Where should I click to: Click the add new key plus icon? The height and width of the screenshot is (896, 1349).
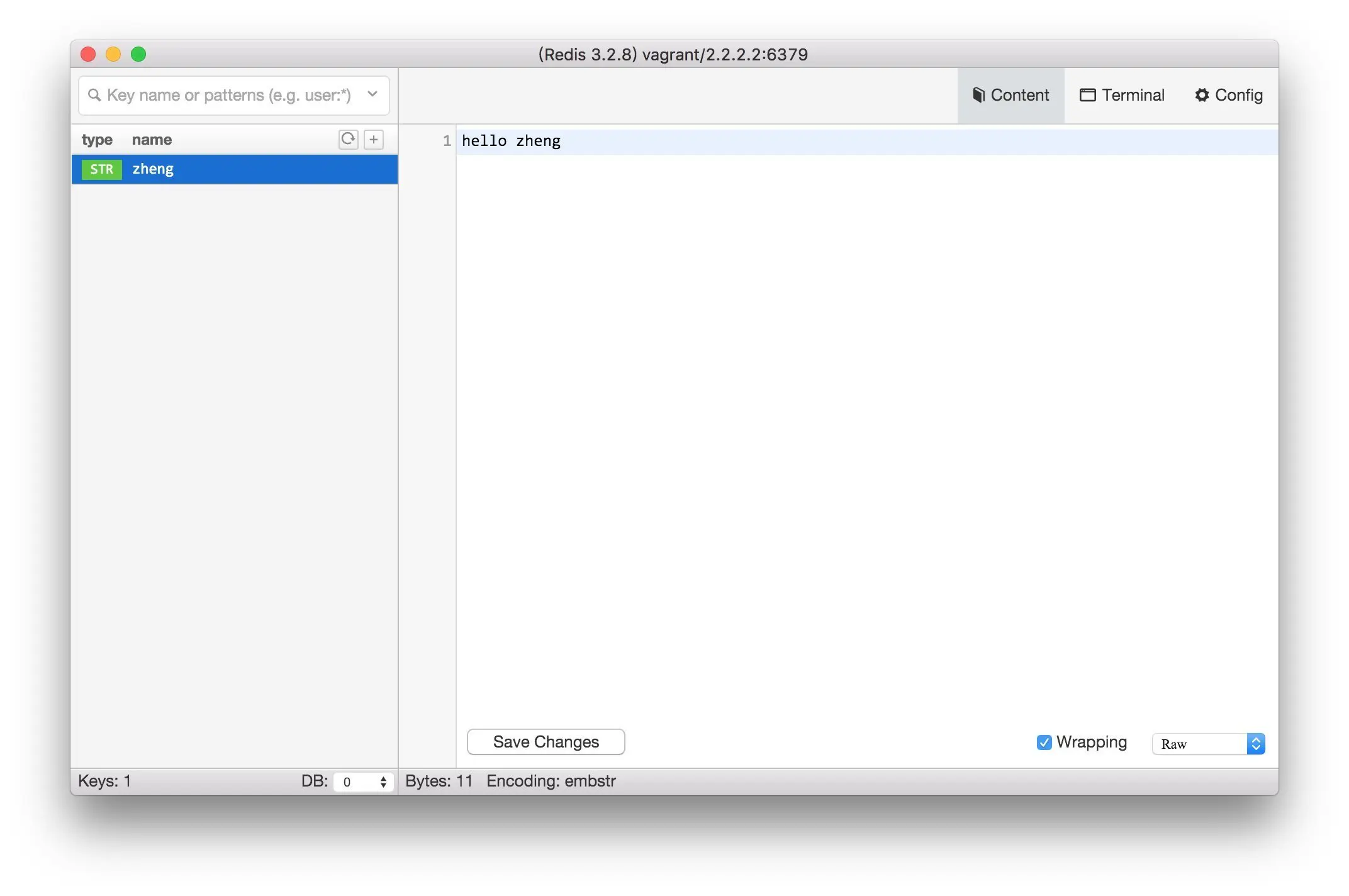coord(374,139)
